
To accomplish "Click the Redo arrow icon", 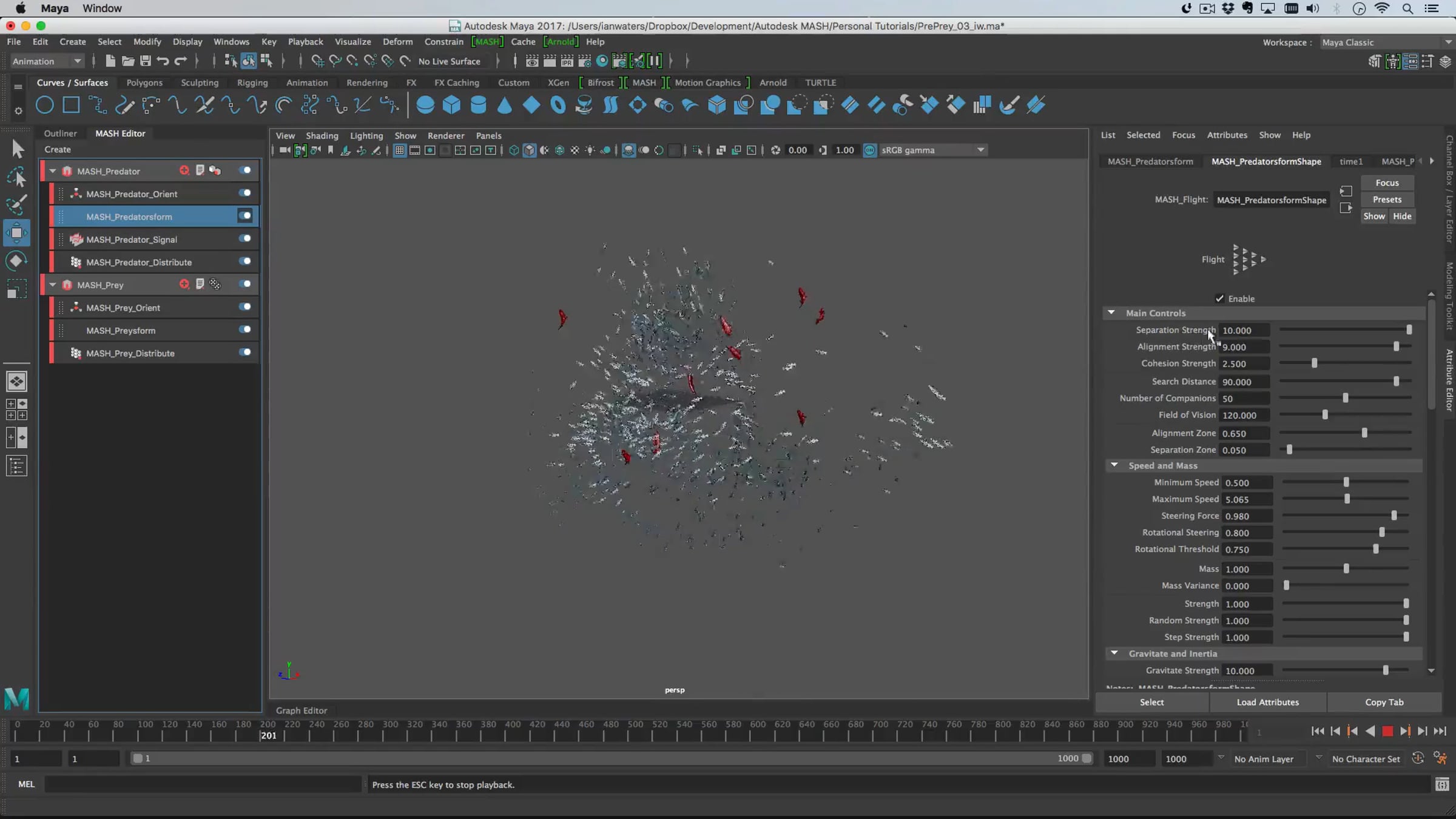I will 181,61.
